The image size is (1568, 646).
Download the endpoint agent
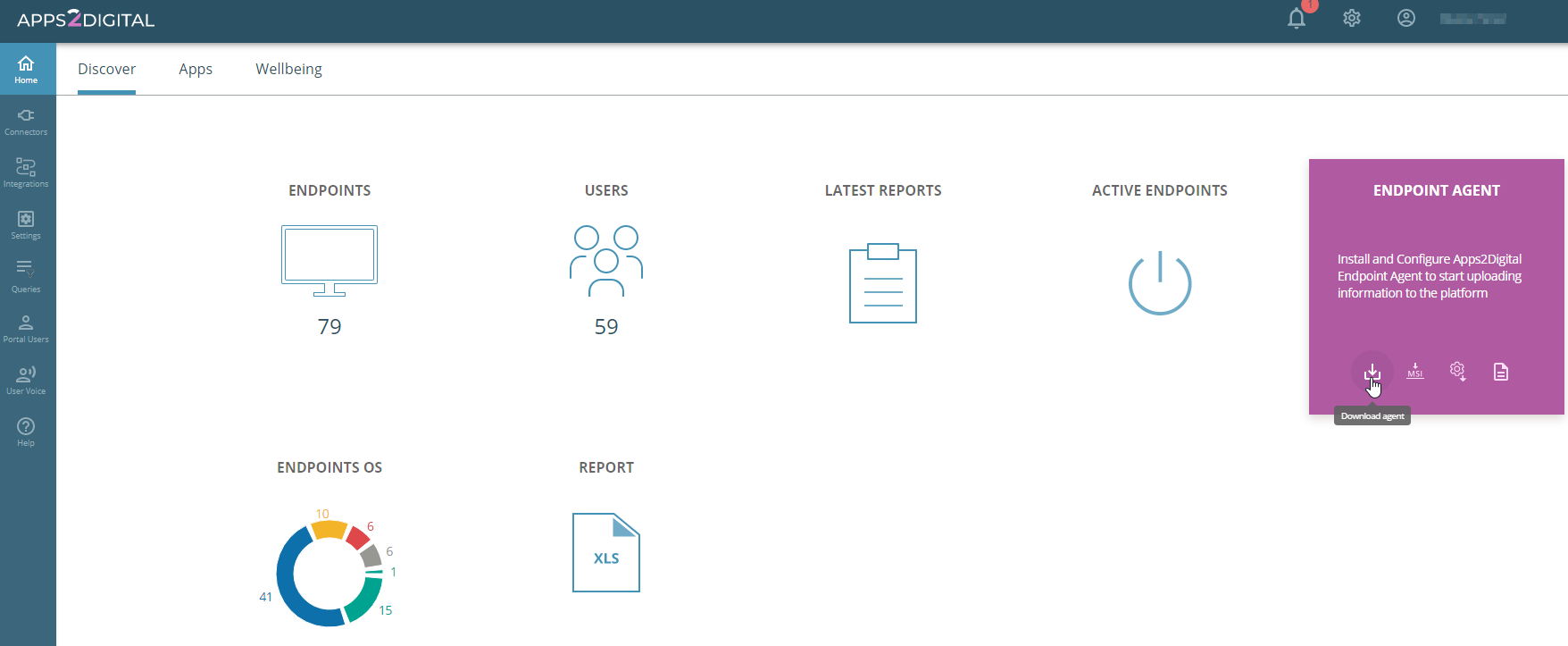pyautogui.click(x=1372, y=372)
